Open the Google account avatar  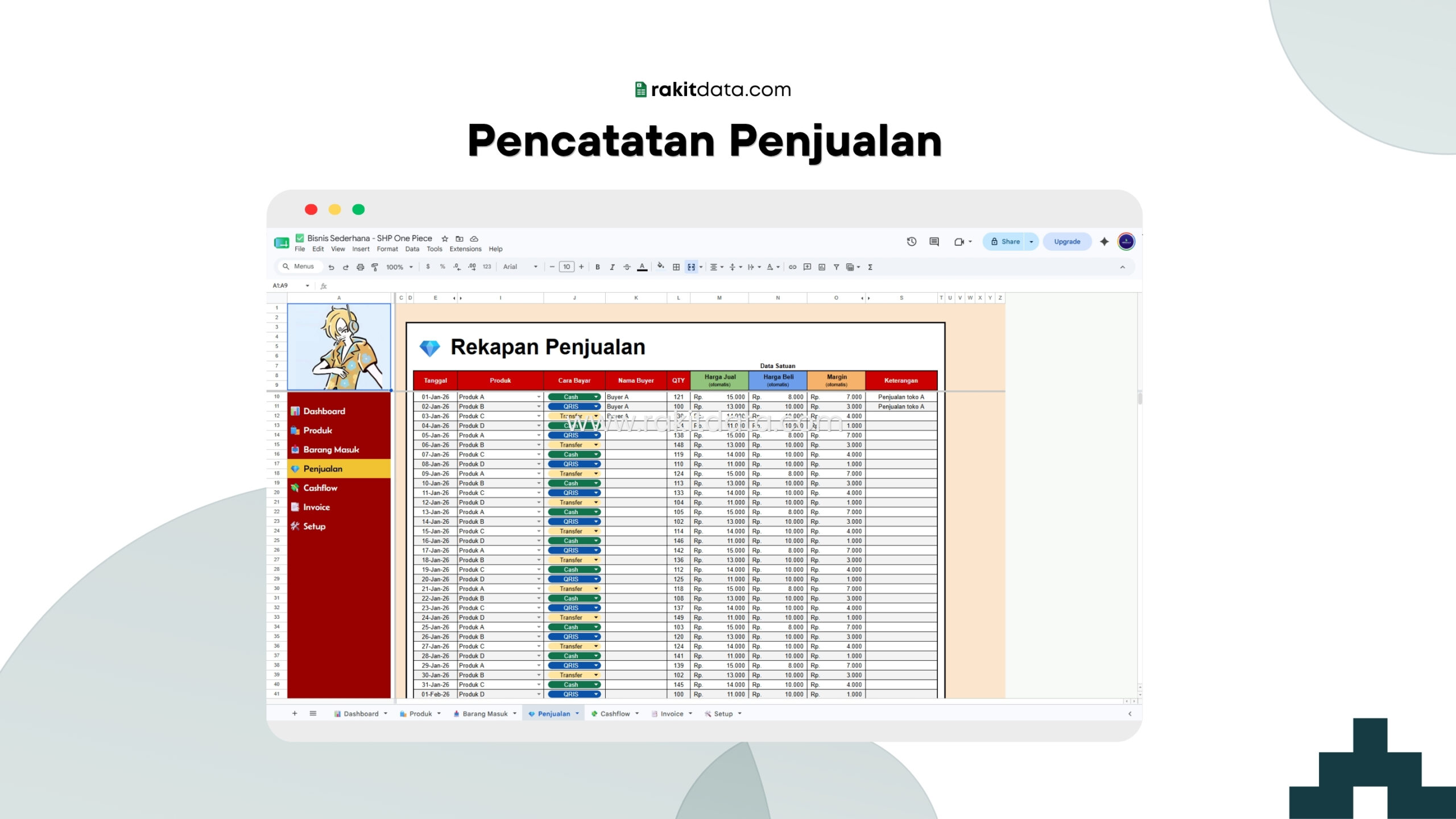(1126, 242)
